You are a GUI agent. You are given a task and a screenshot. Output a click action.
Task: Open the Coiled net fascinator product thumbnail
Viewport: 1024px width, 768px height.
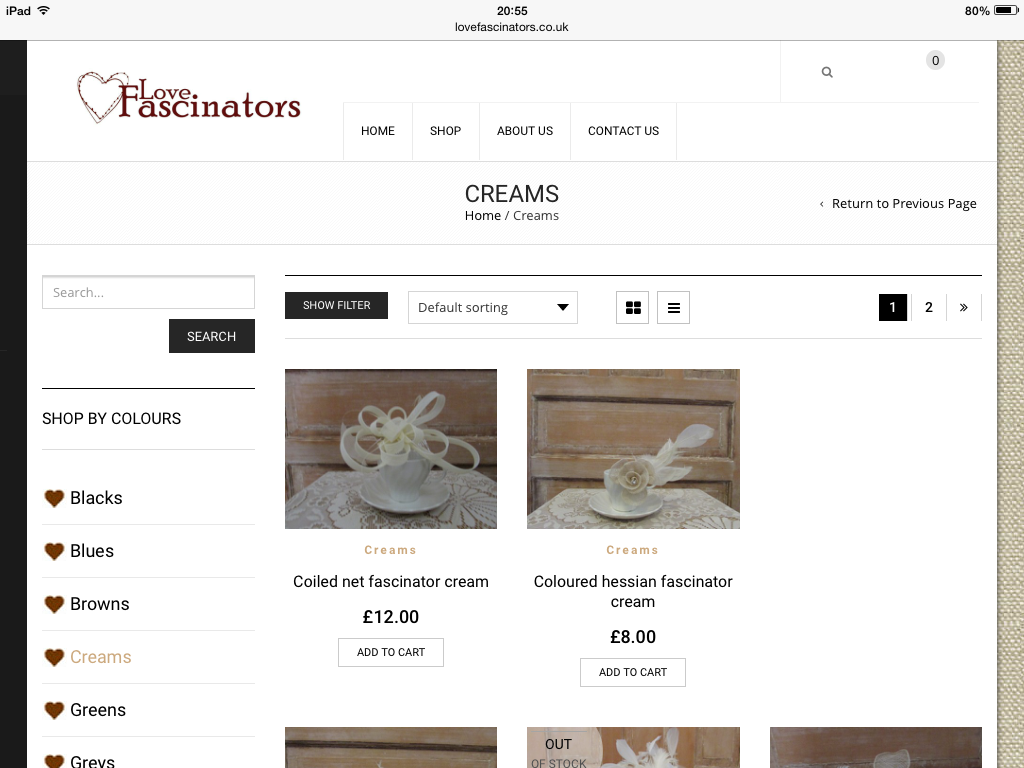click(x=391, y=449)
